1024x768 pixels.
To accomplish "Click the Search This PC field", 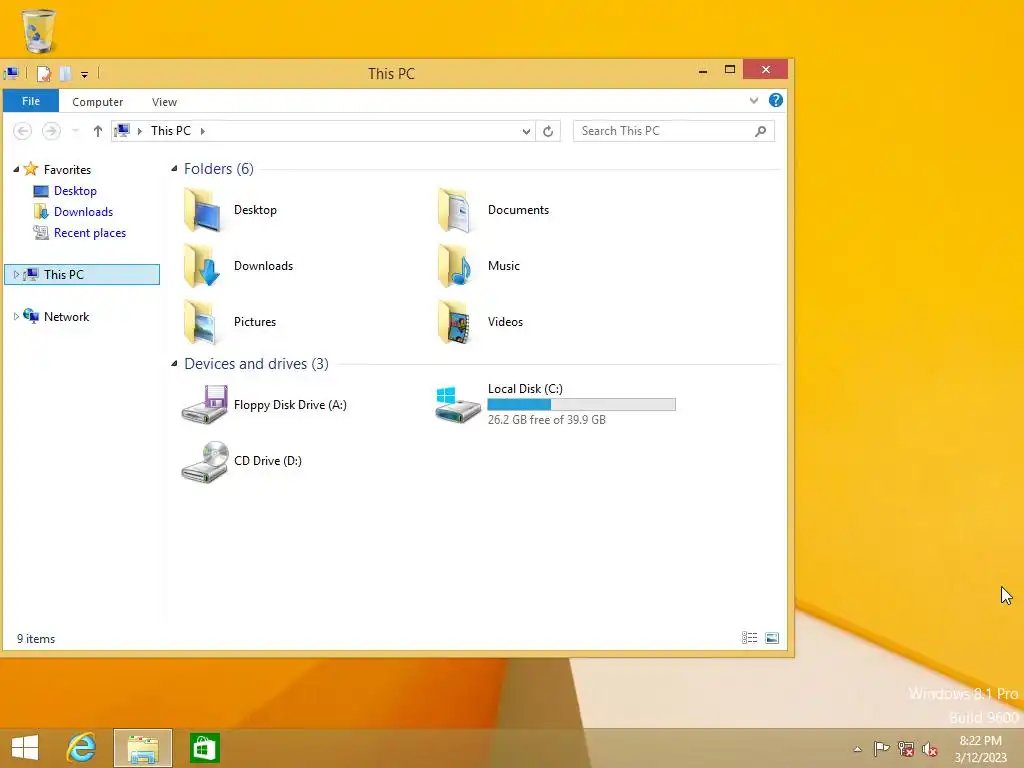I will point(674,131).
